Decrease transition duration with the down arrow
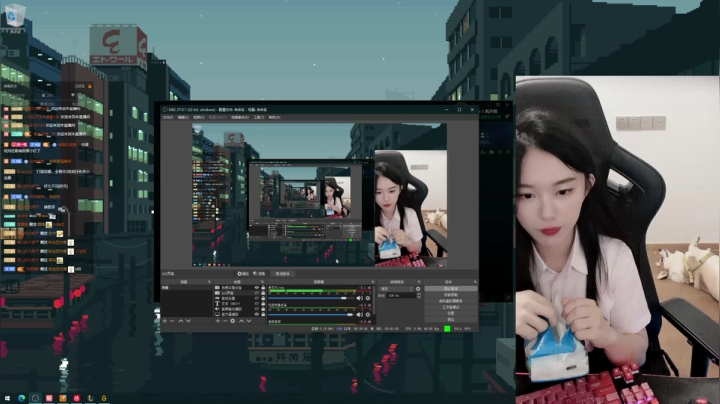The width and height of the screenshot is (720, 404). point(419,297)
